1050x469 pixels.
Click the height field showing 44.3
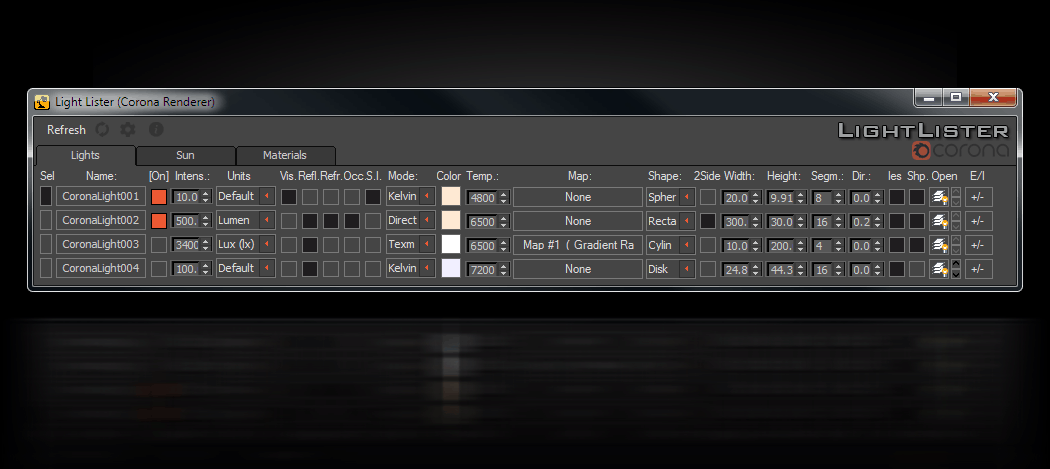tap(781, 269)
